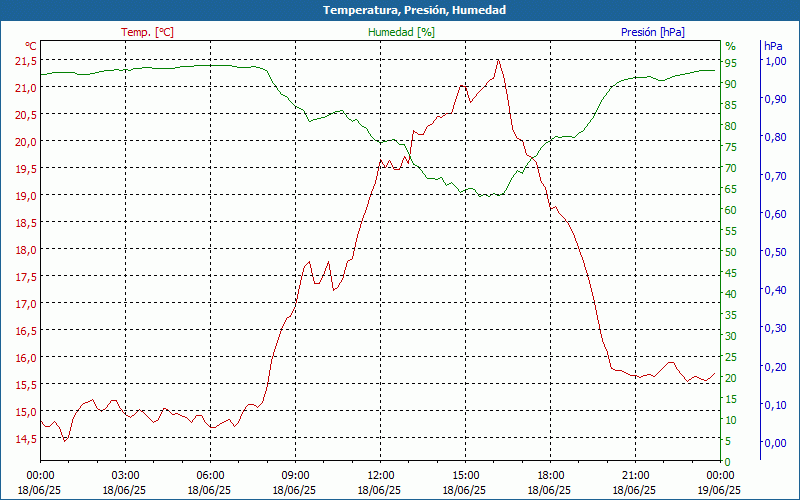Click the '20,5' temperature axis value
Image resolution: width=800 pixels, height=500 pixels.
(x=27, y=115)
